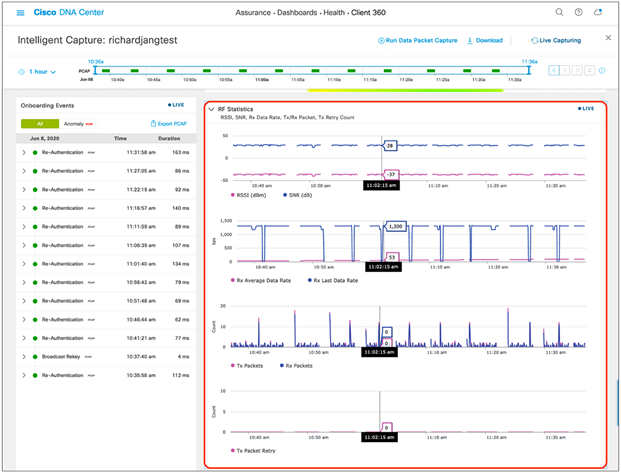Expand the 11:27:05 am Re-Authentication event
This screenshot has width=621, height=473.
(24, 171)
